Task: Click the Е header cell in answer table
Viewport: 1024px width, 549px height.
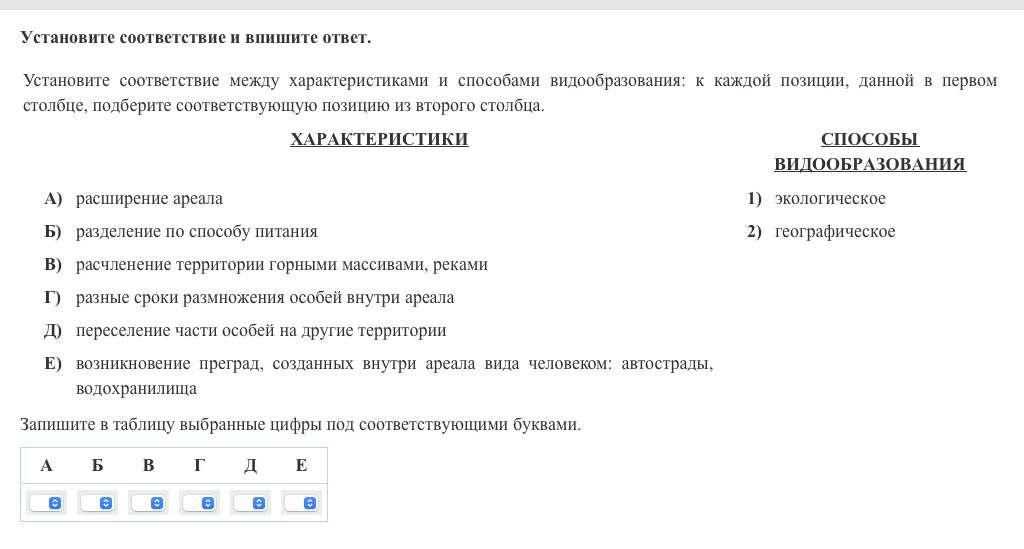Action: click(x=301, y=465)
